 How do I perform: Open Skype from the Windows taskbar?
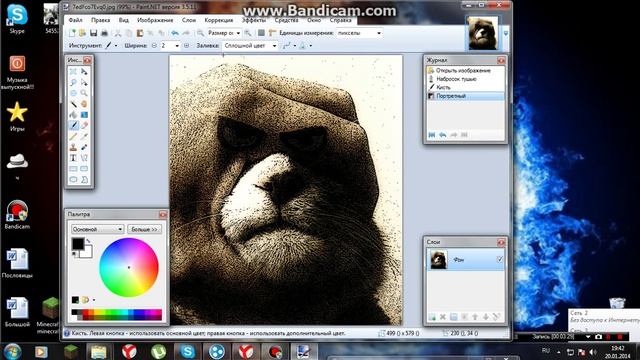coord(187,351)
